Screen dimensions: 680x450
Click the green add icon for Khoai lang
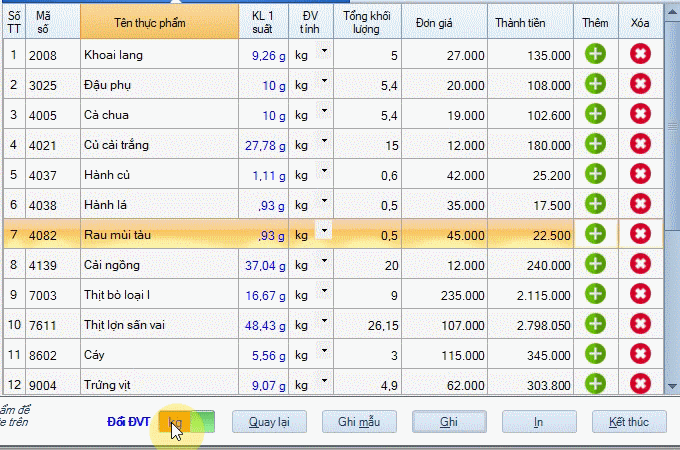coord(595,55)
